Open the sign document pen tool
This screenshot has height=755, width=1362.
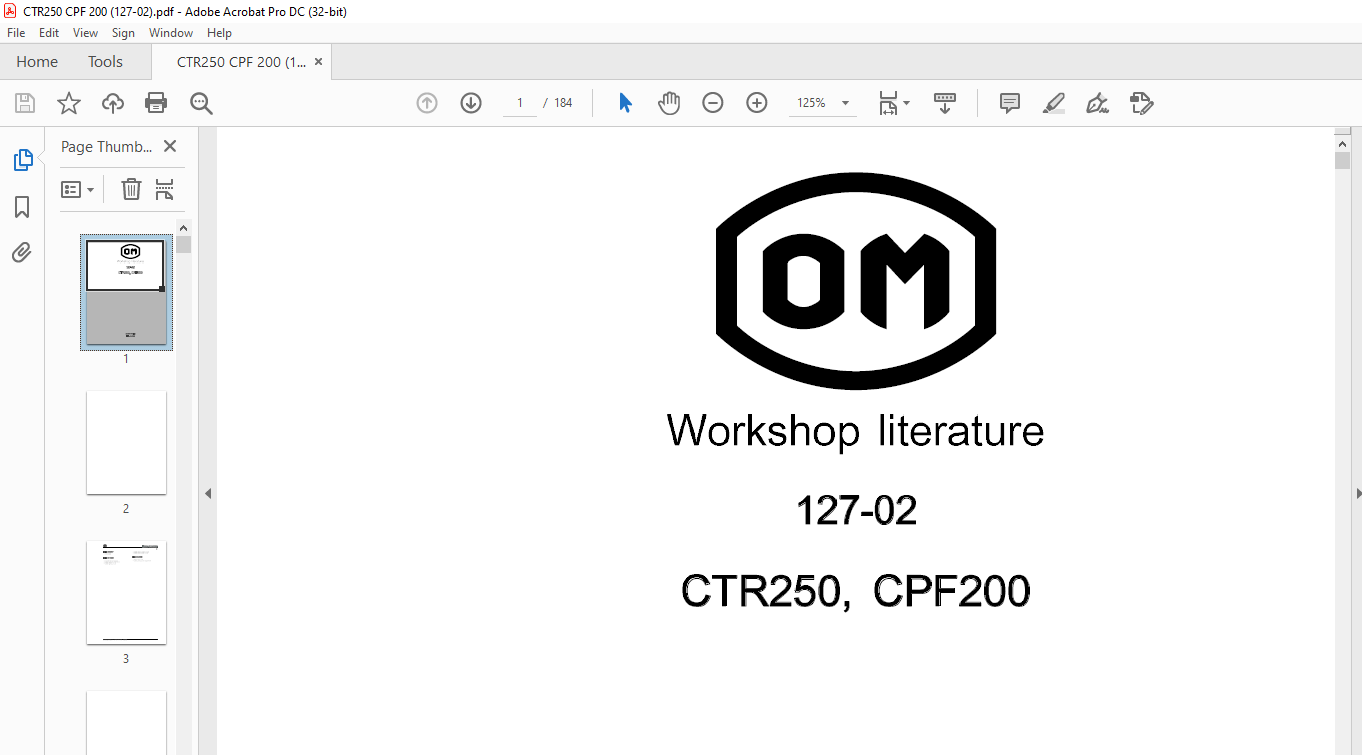1098,103
